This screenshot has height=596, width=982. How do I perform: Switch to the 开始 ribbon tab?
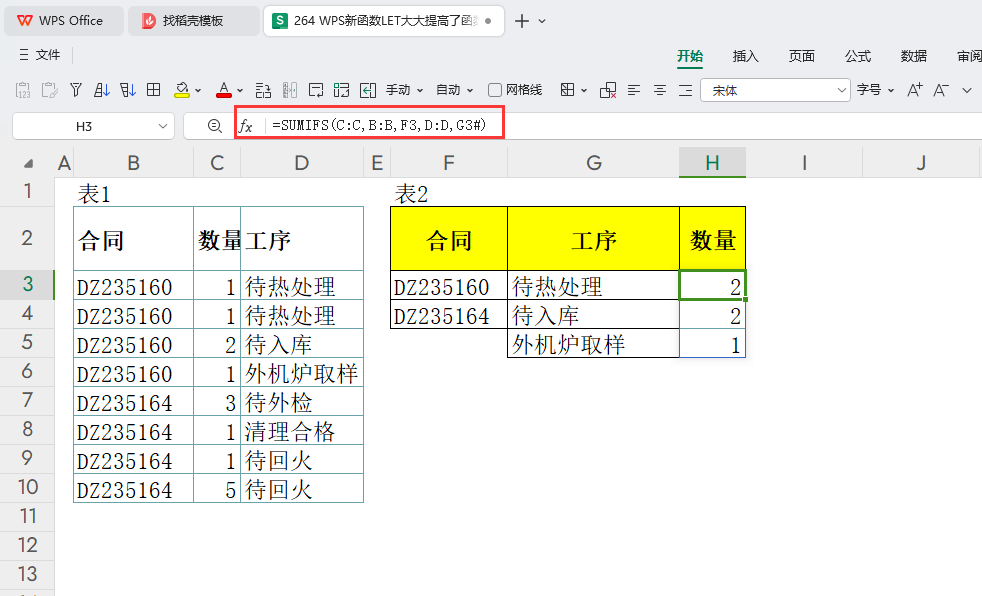tap(690, 56)
